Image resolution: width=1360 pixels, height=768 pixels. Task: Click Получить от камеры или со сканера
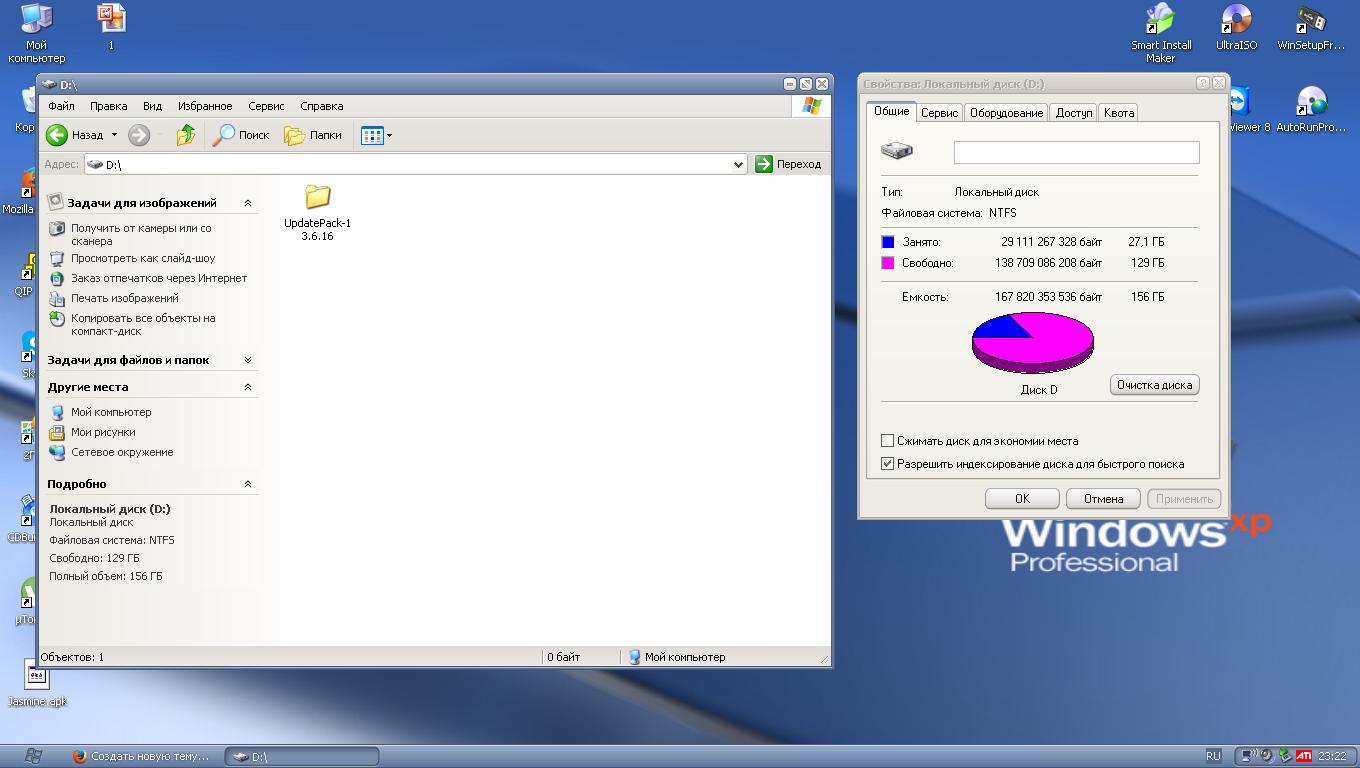pos(141,234)
